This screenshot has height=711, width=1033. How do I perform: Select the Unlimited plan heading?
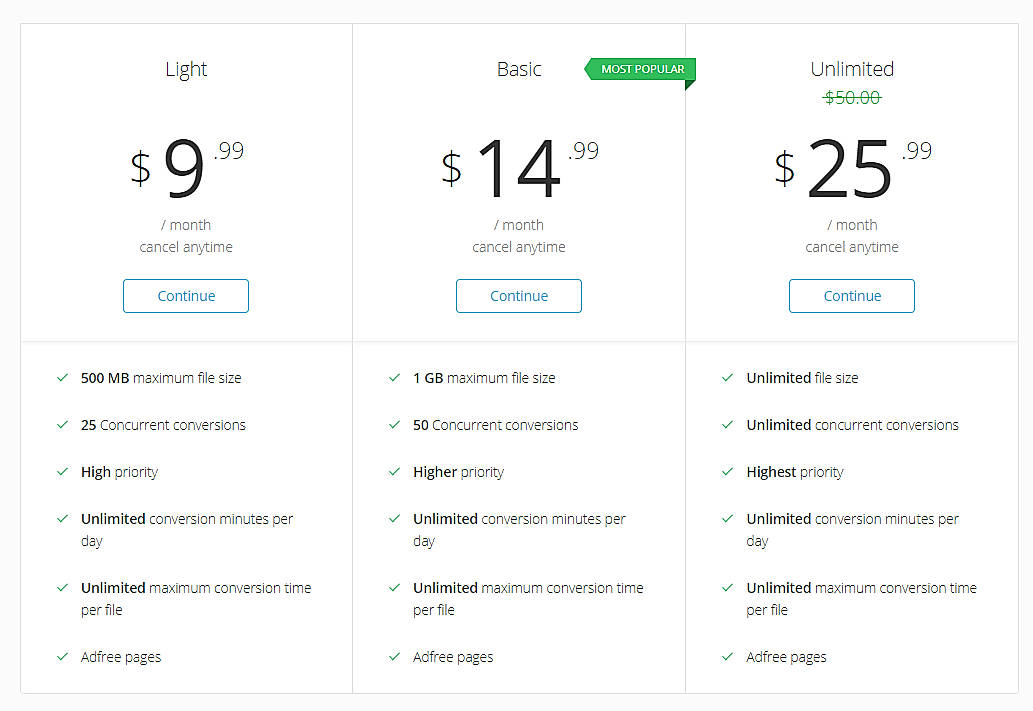(x=852, y=69)
